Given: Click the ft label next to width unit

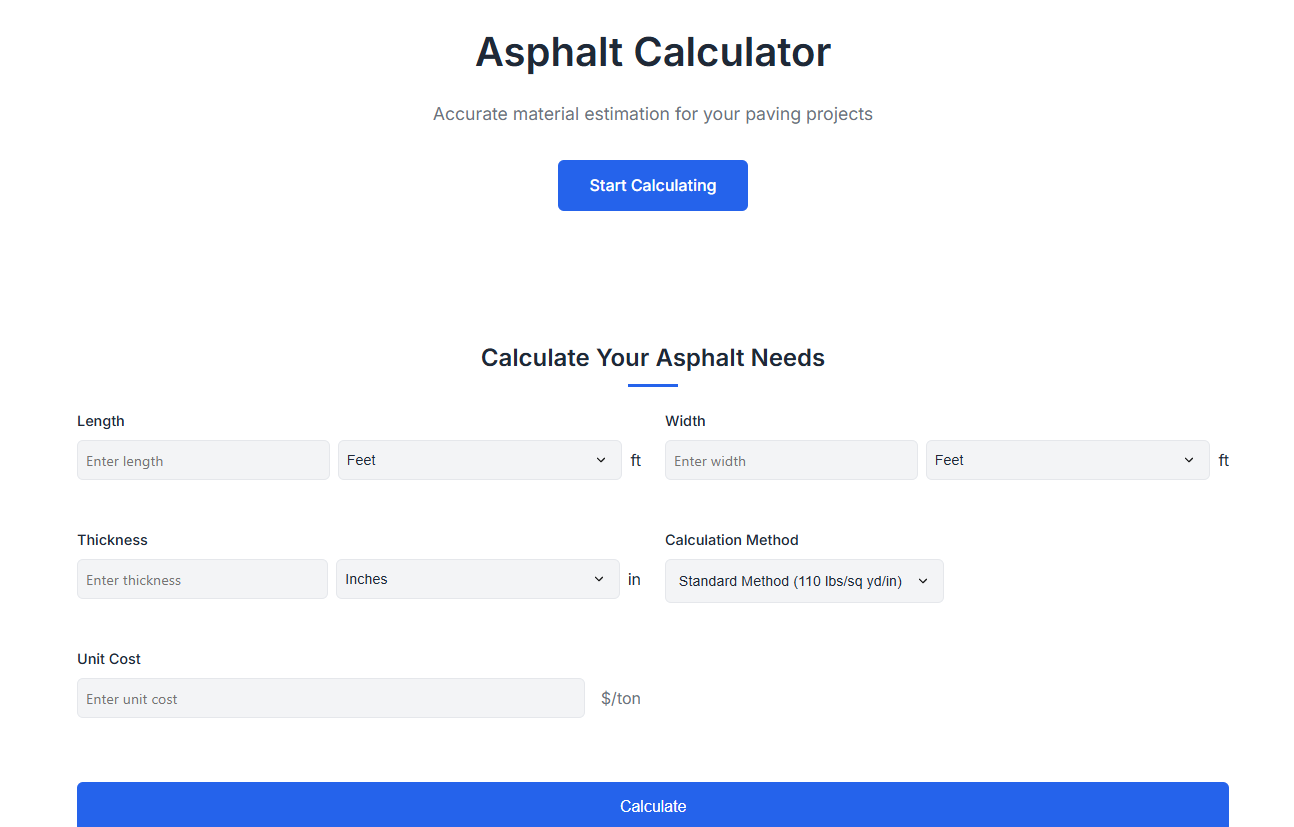Looking at the screenshot, I should pos(1223,460).
